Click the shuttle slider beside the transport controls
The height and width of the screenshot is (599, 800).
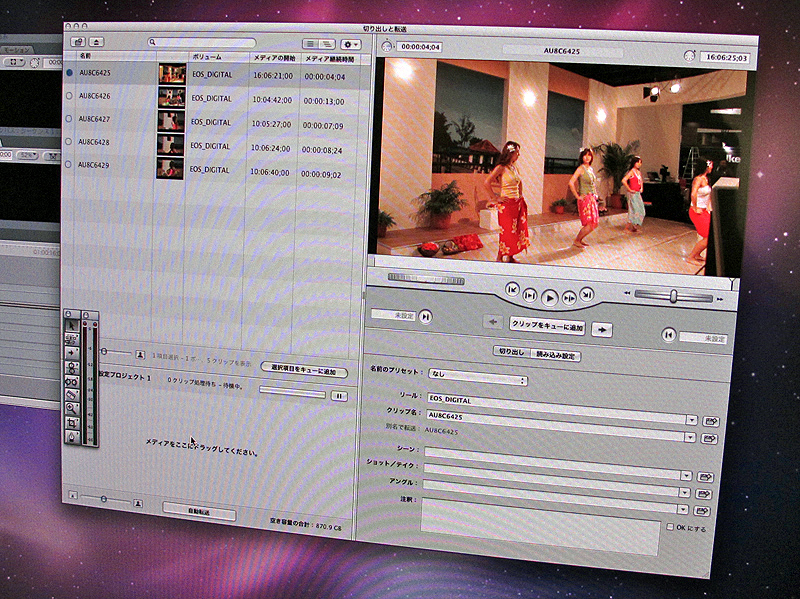pyautogui.click(x=673, y=295)
